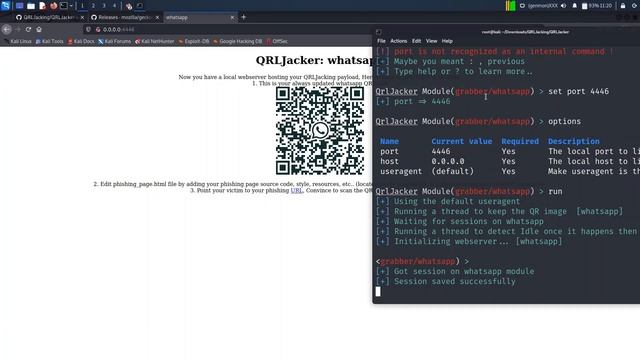
Task: Go back in Firefox
Action: (7, 29)
